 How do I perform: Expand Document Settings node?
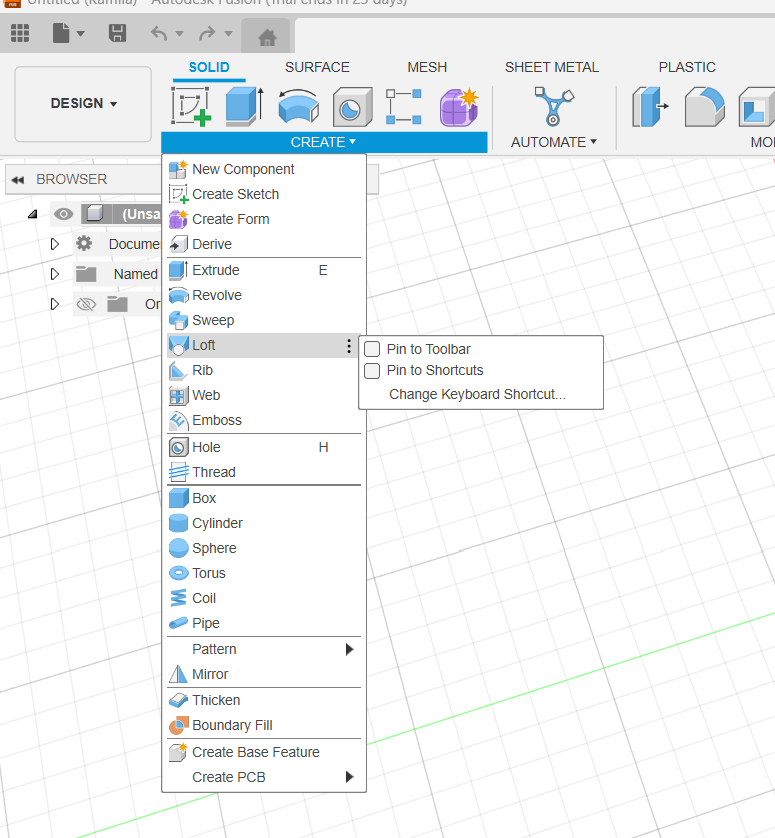pyautogui.click(x=54, y=244)
